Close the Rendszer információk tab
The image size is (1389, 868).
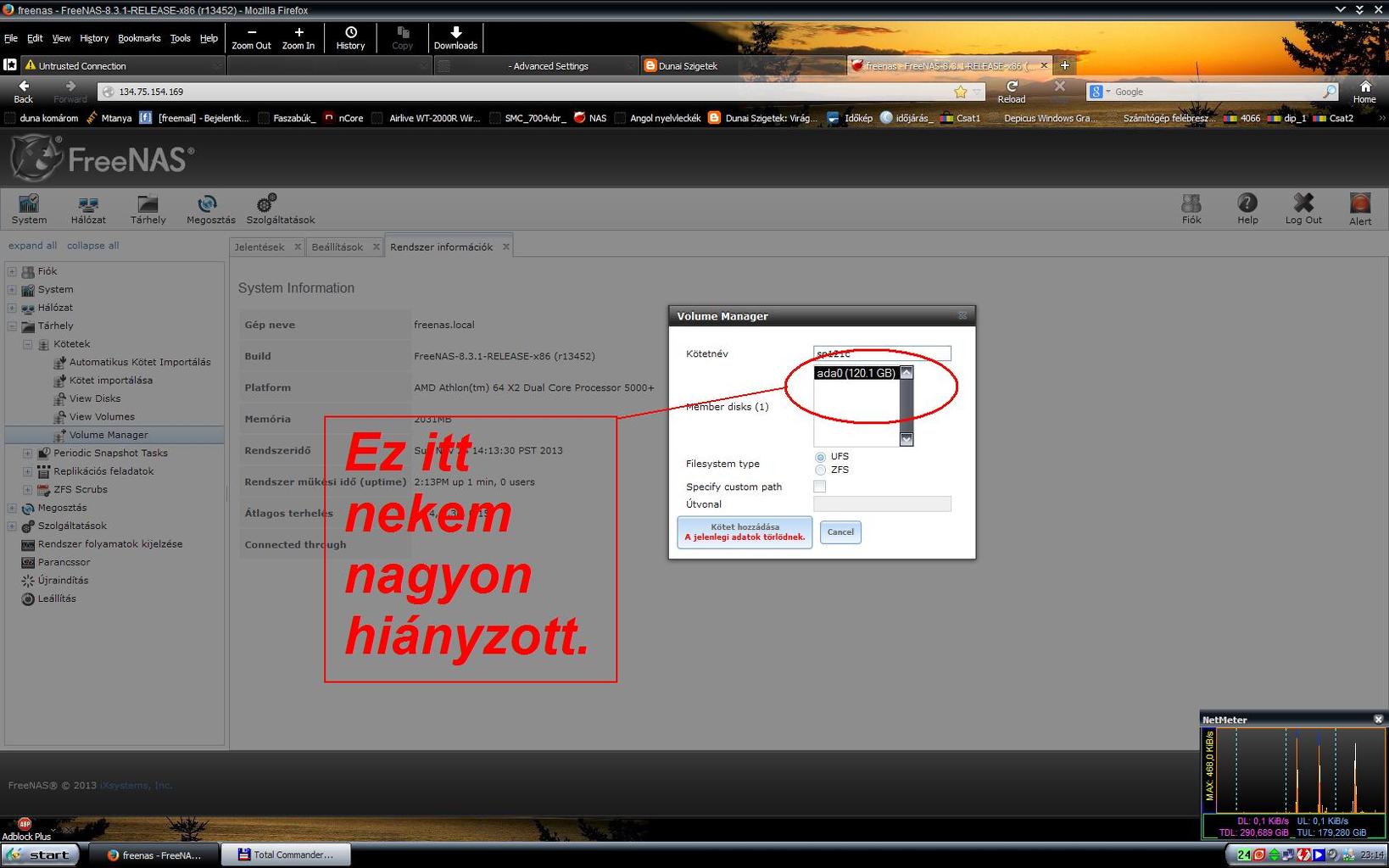coord(506,247)
